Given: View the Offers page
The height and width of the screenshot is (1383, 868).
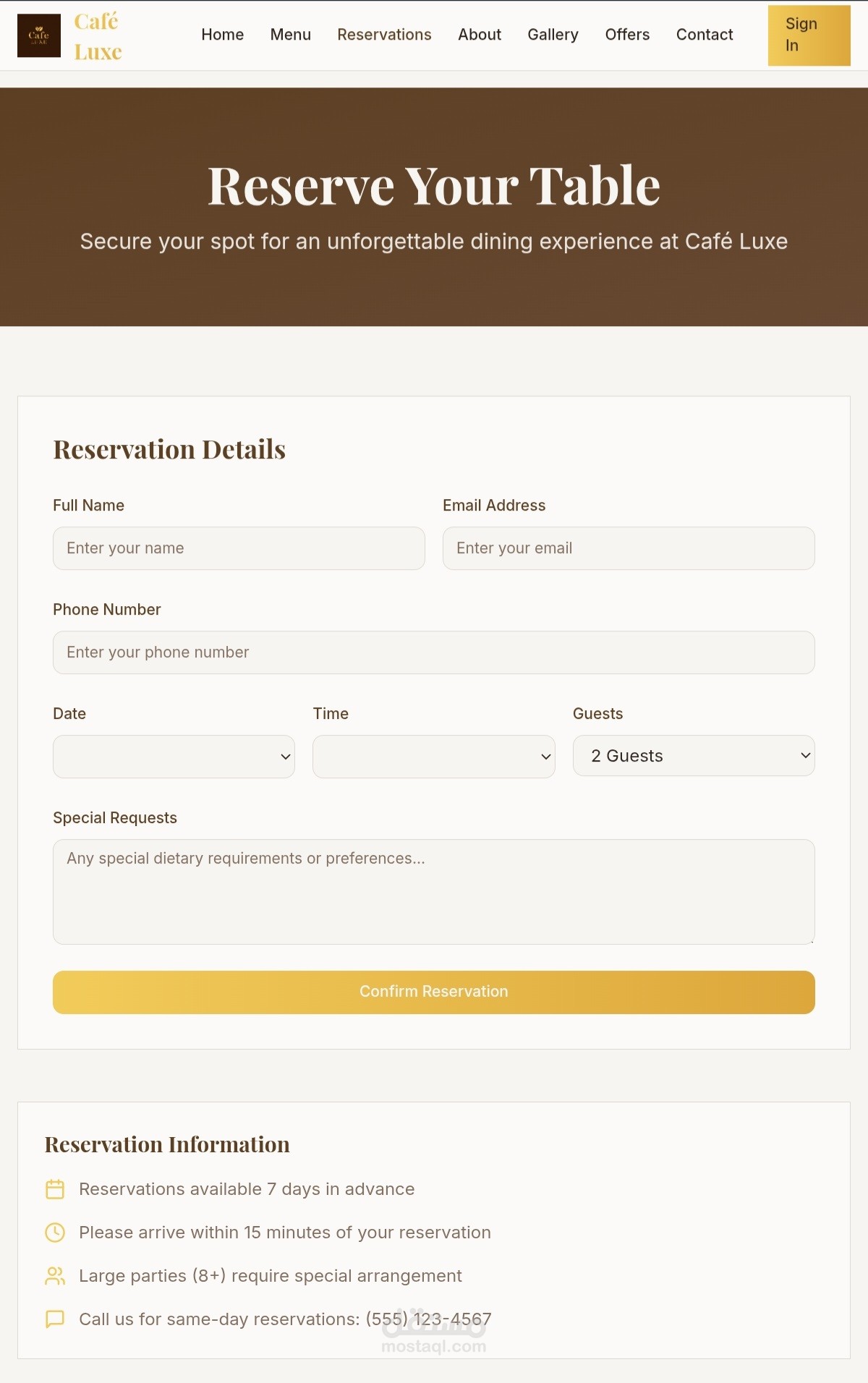Looking at the screenshot, I should point(627,35).
